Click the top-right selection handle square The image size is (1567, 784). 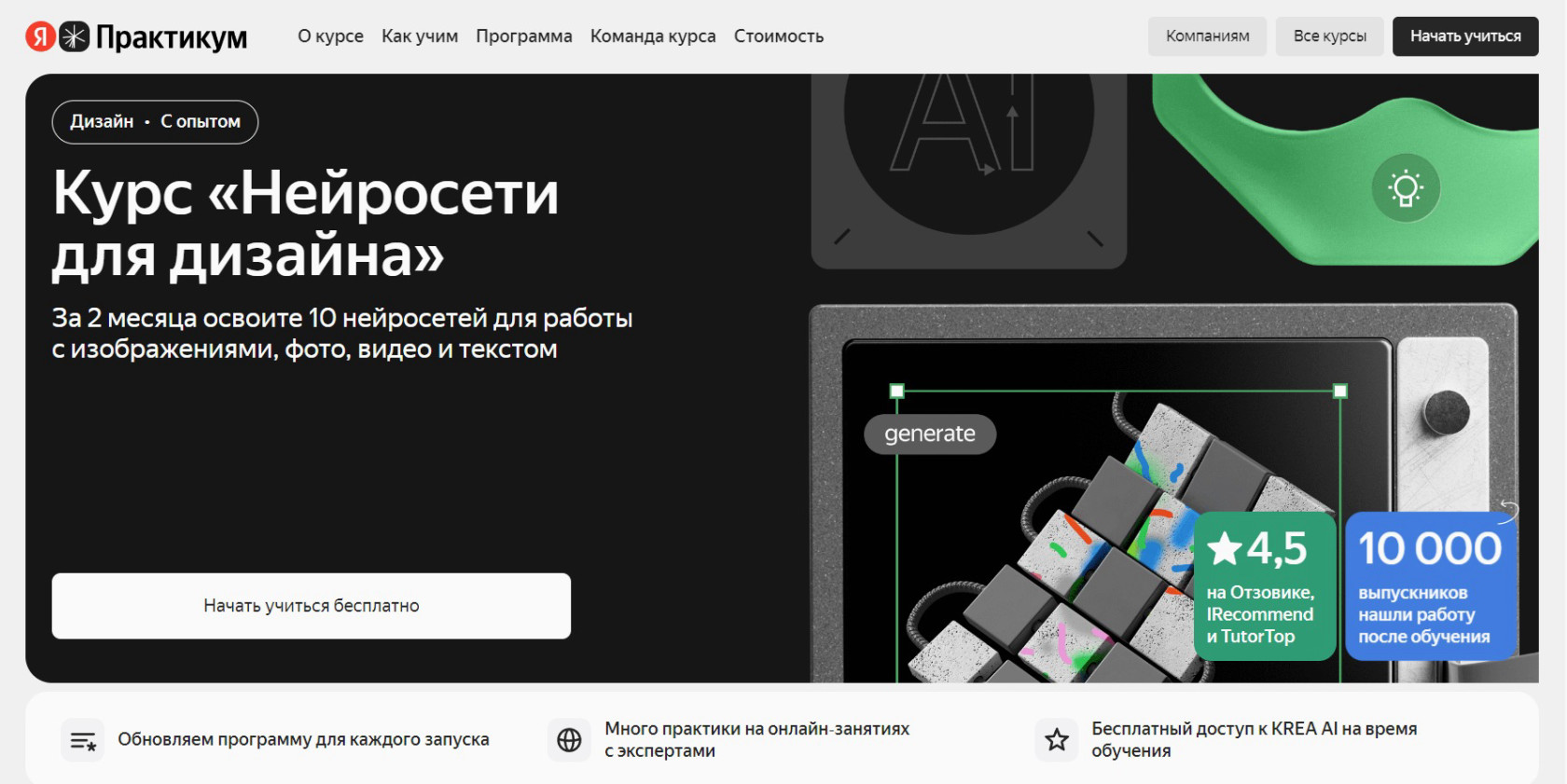tap(1340, 392)
